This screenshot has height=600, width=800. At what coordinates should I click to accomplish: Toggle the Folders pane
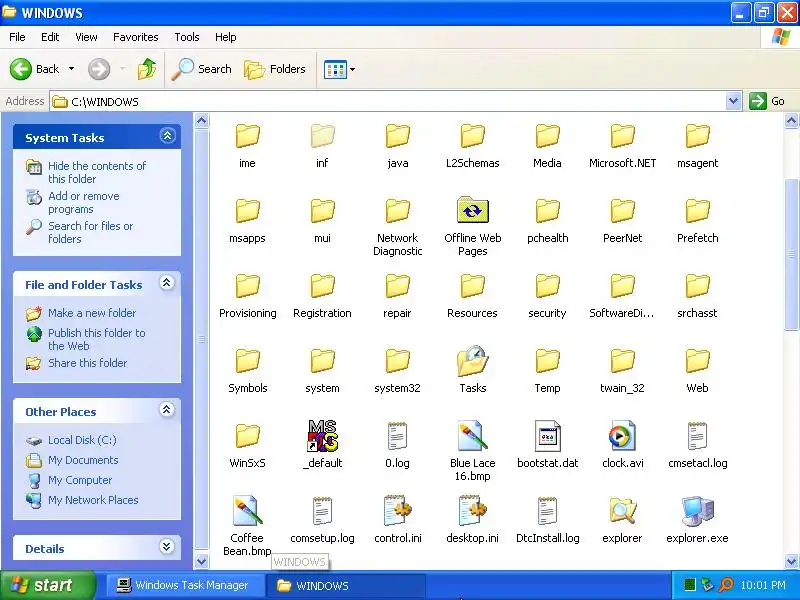275,69
